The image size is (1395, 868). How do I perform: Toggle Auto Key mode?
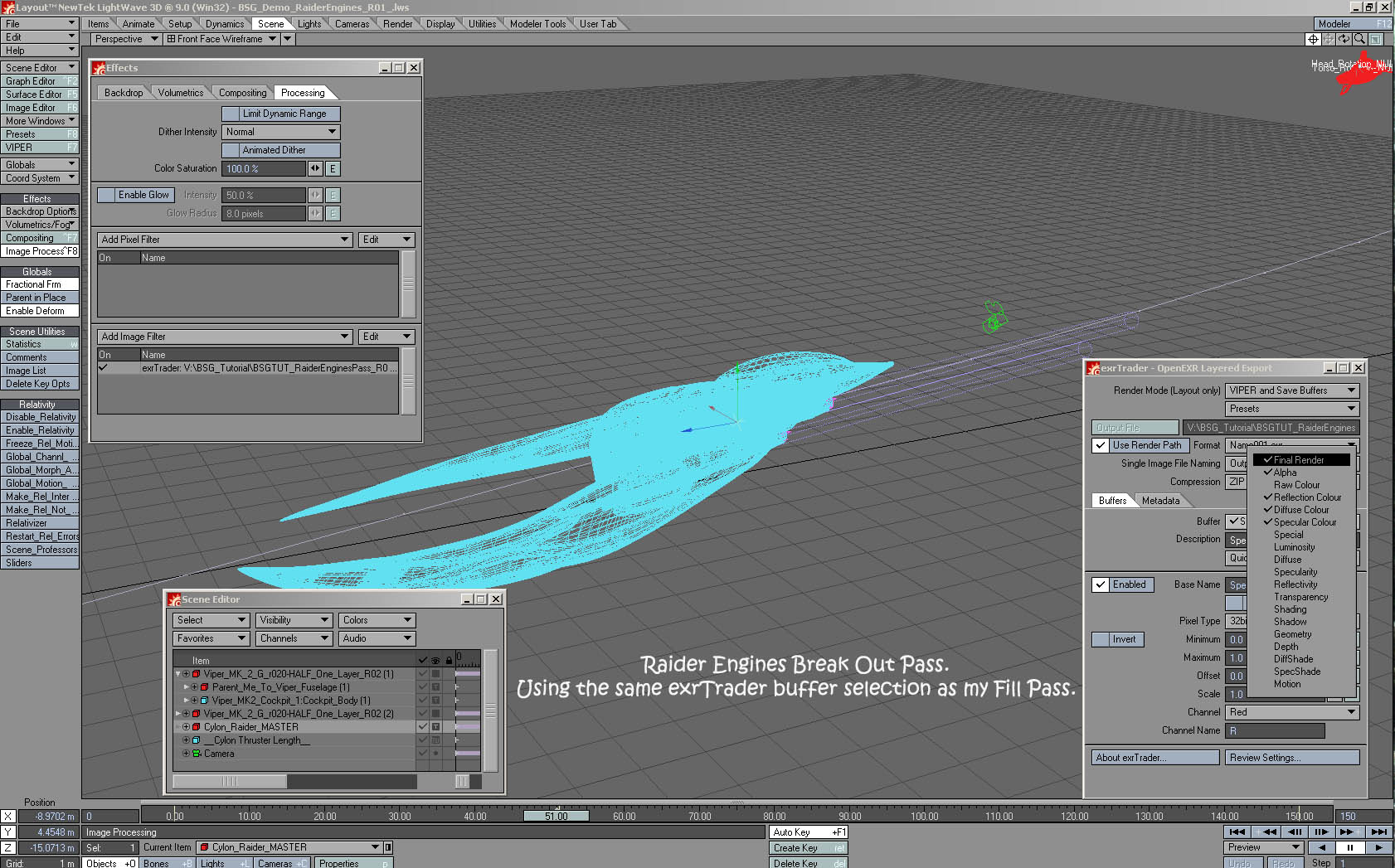pos(808,832)
